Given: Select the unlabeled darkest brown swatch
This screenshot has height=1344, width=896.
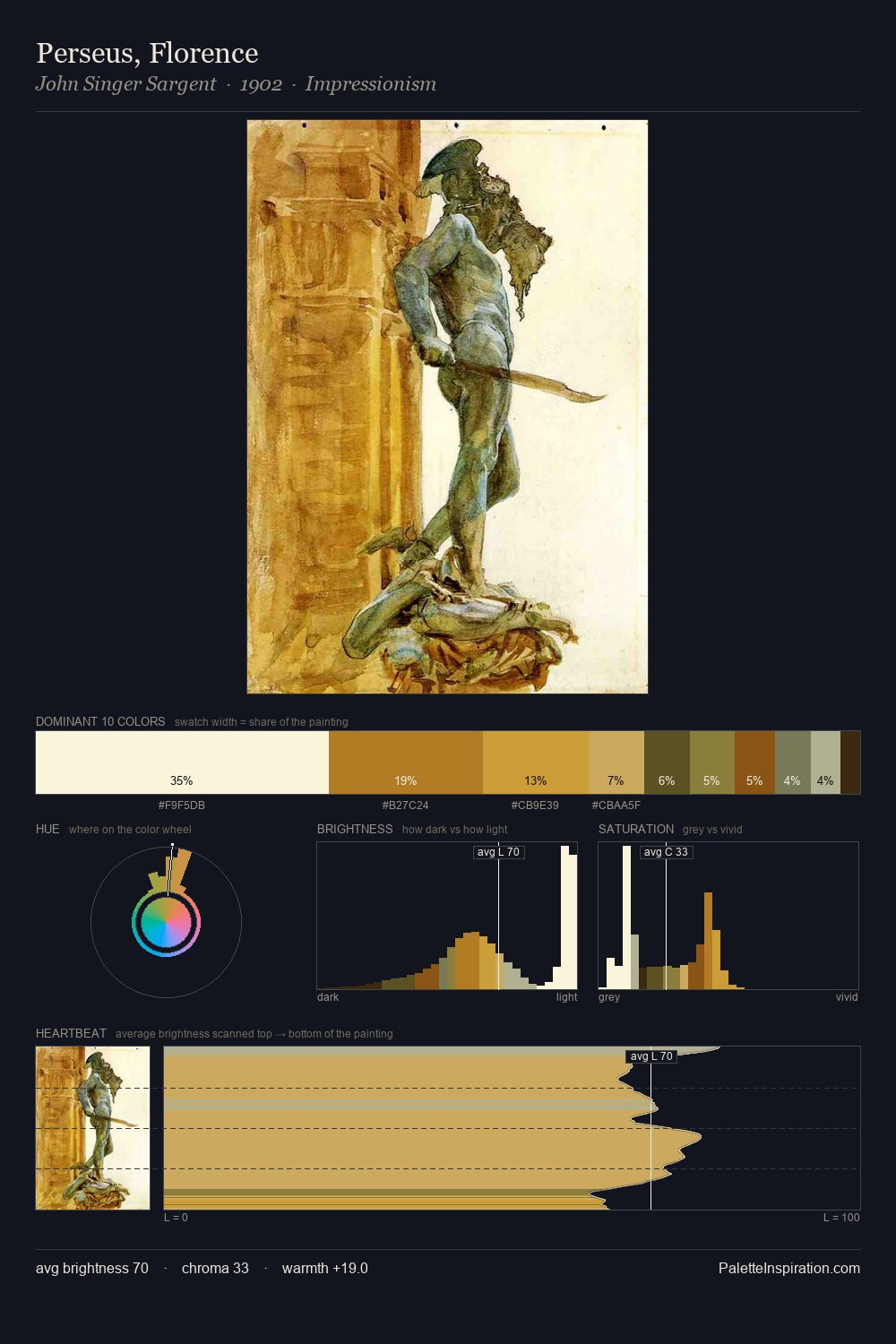Looking at the screenshot, I should pyautogui.click(x=850, y=762).
